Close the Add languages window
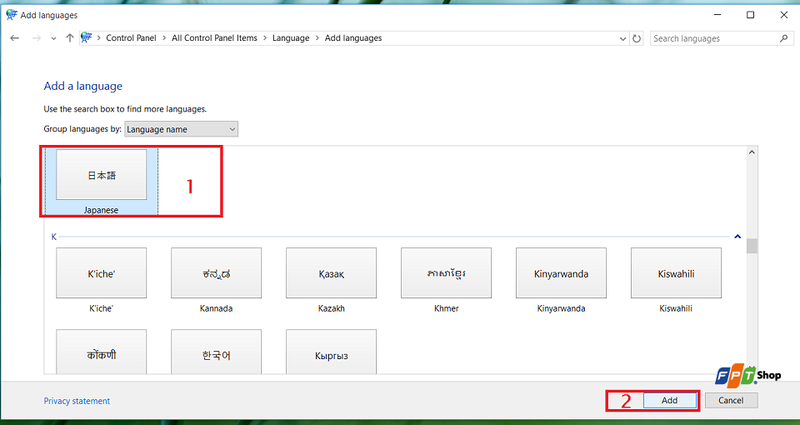800x425 pixels. coord(784,15)
